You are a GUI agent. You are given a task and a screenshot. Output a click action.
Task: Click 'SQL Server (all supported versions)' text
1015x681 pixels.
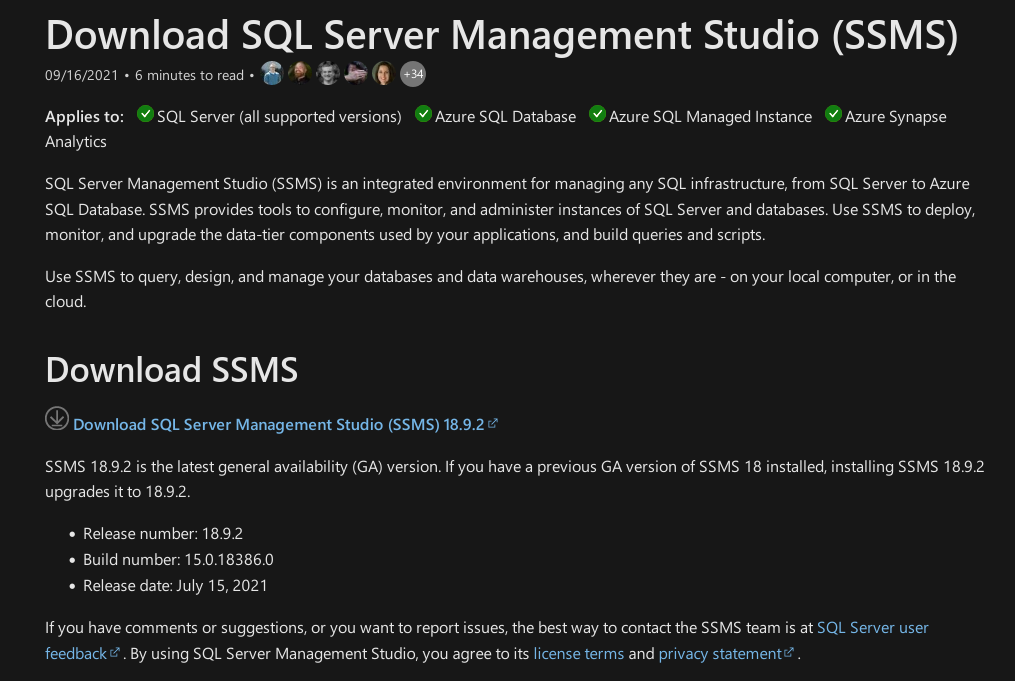click(x=279, y=117)
